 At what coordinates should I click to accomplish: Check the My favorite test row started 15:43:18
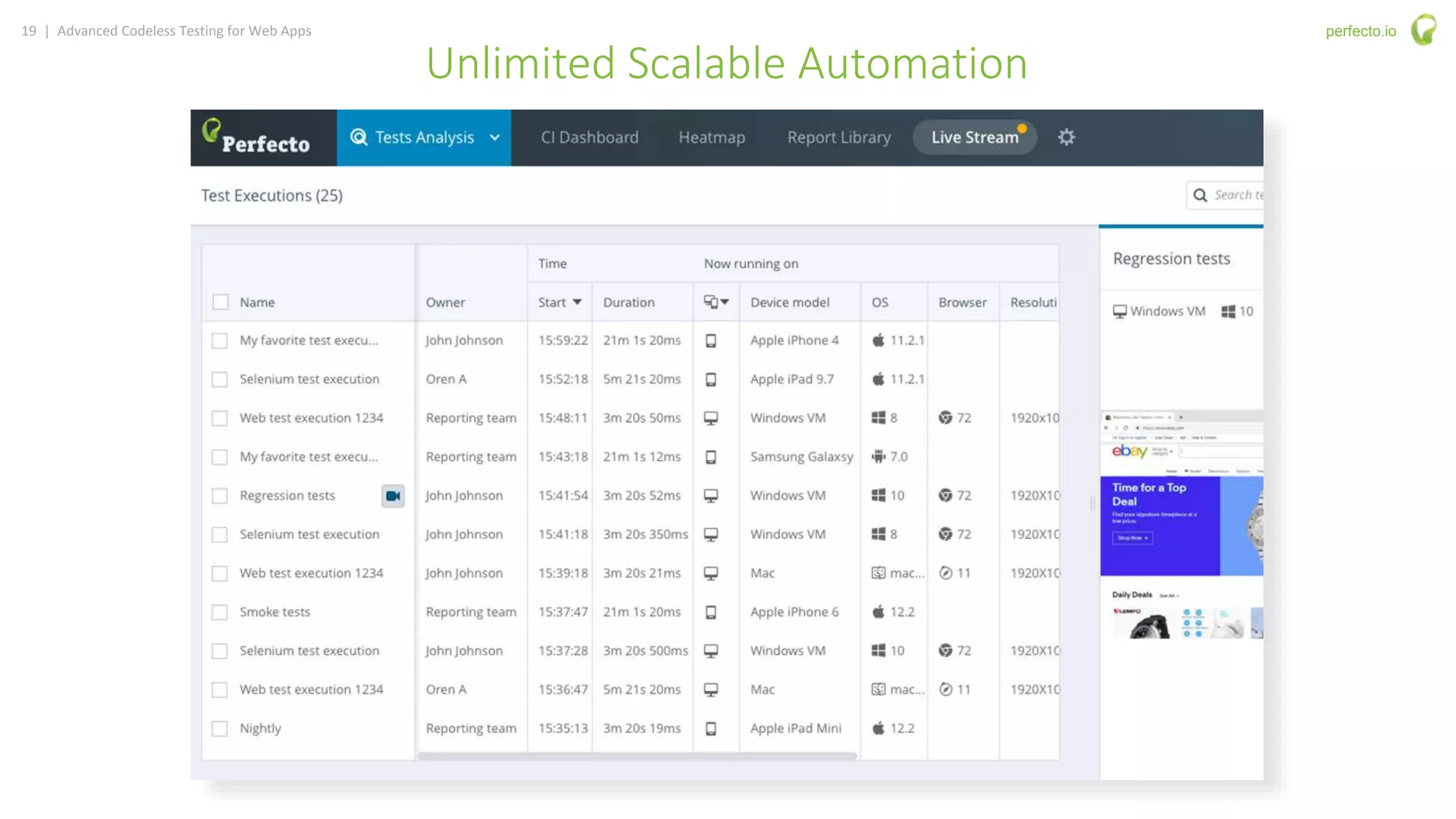pos(220,457)
